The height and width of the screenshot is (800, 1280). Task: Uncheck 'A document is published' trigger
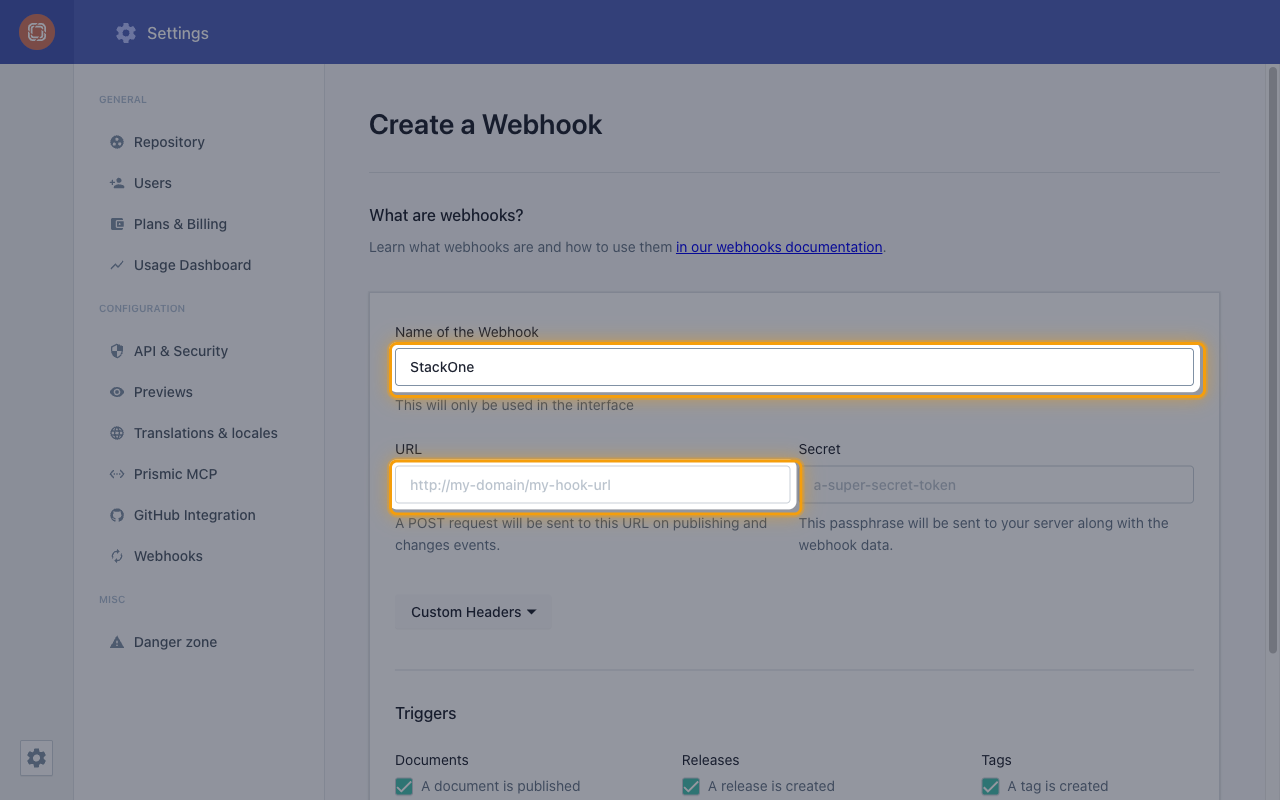tap(404, 786)
